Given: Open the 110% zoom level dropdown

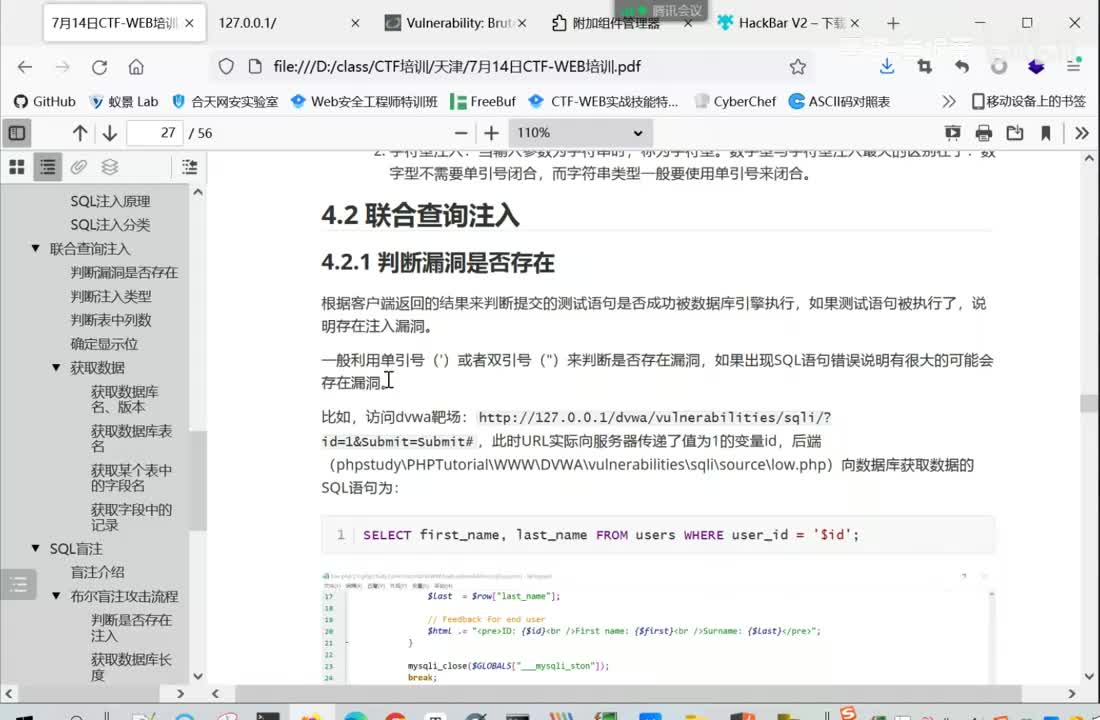Looking at the screenshot, I should click(580, 133).
